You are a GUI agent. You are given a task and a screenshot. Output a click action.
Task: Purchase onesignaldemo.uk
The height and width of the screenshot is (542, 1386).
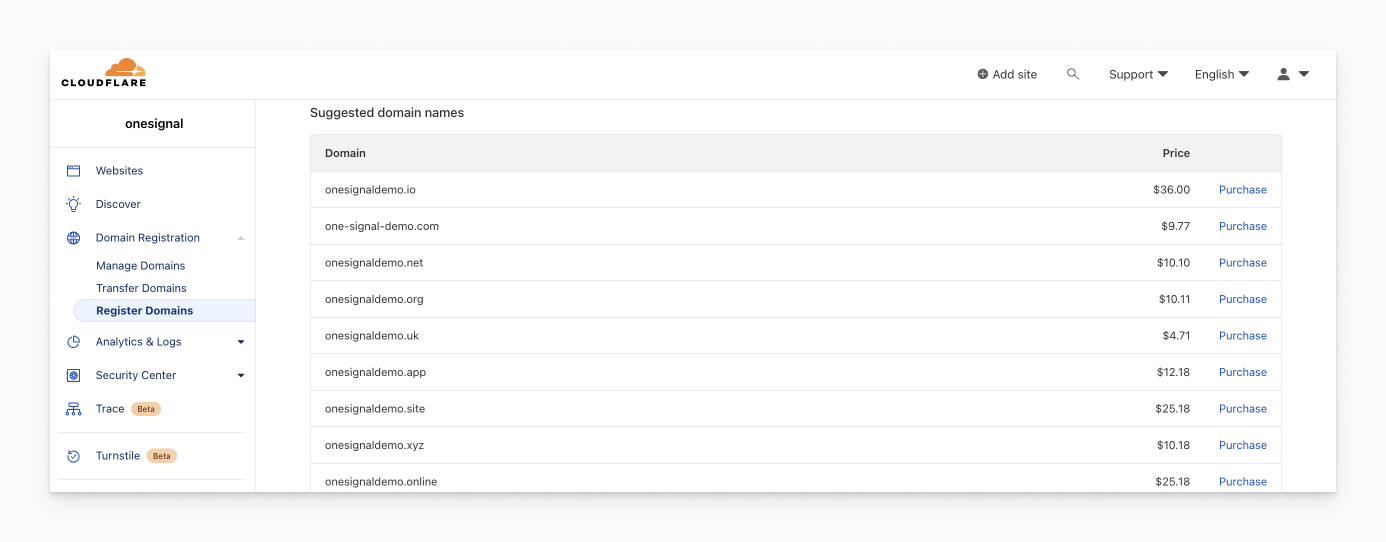click(1242, 336)
